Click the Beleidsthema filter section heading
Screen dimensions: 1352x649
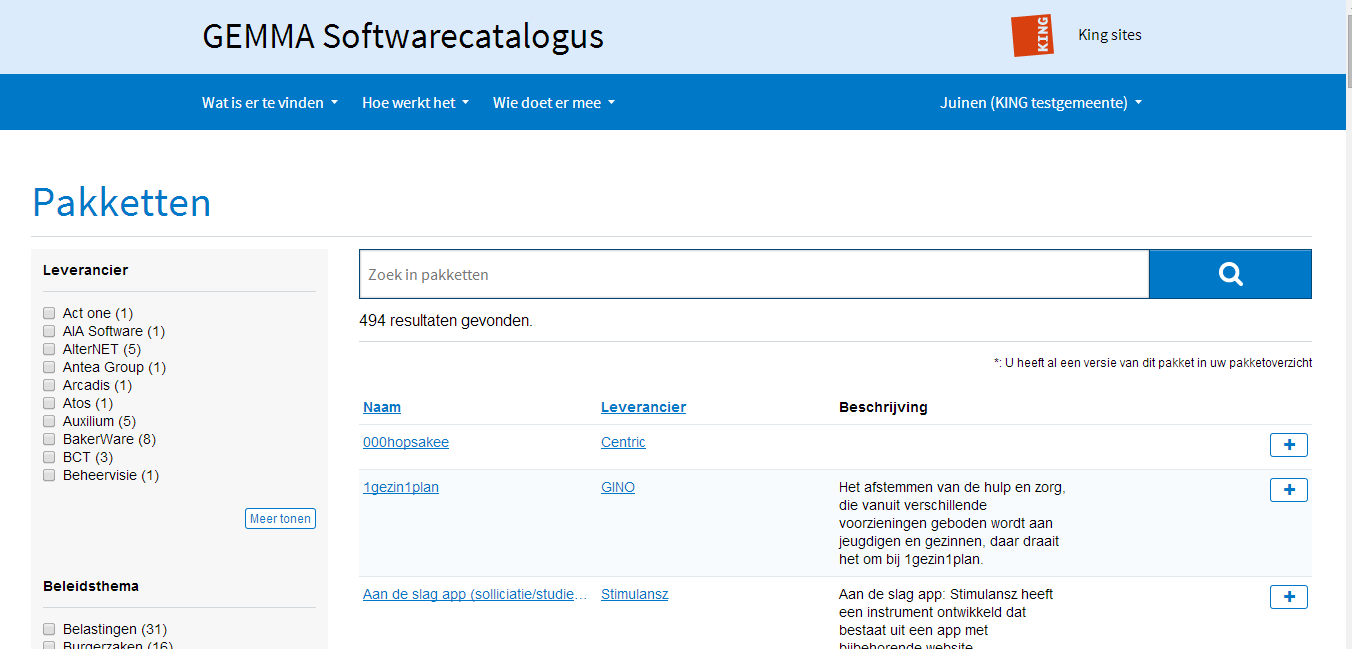91,586
